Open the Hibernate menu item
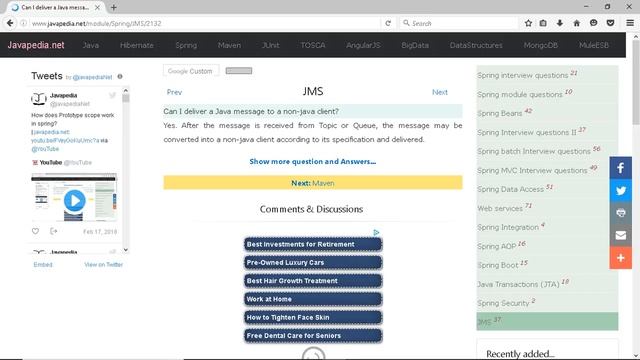The image size is (640, 360). click(x=137, y=45)
